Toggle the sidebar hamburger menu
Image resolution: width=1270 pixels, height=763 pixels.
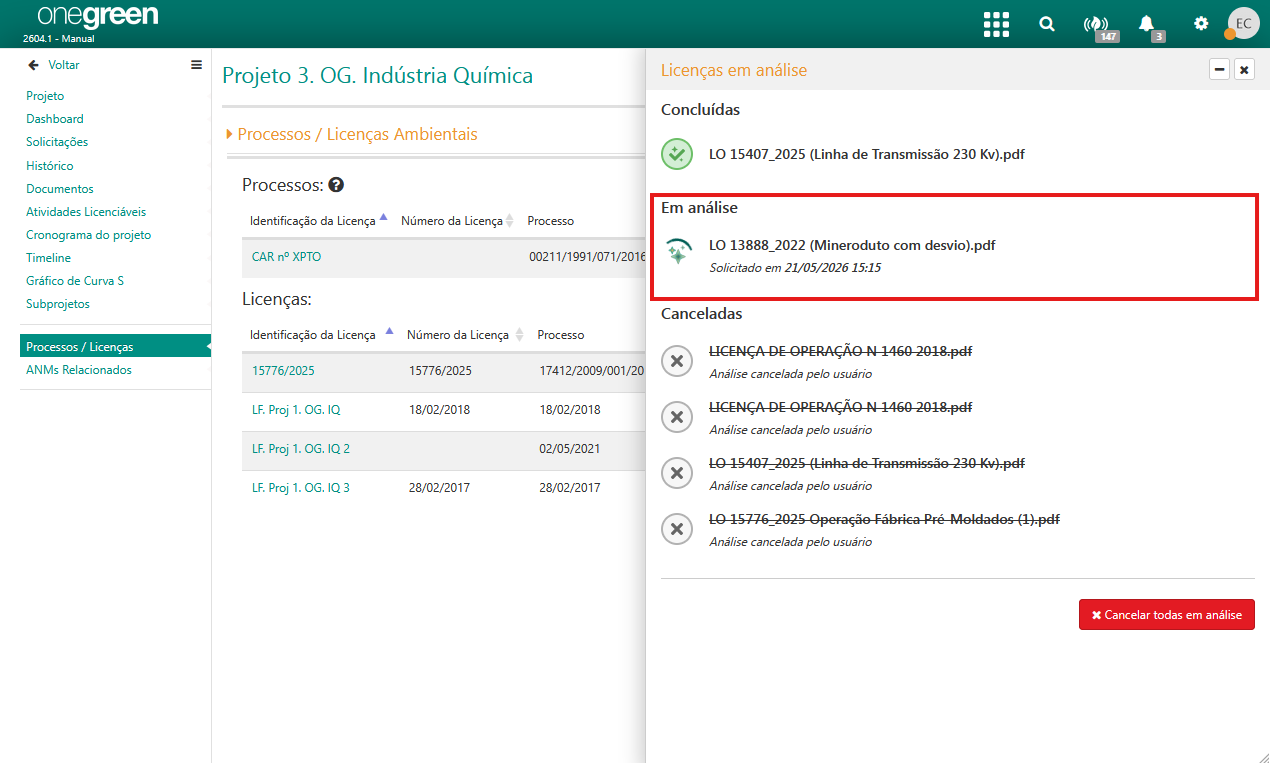click(x=196, y=65)
